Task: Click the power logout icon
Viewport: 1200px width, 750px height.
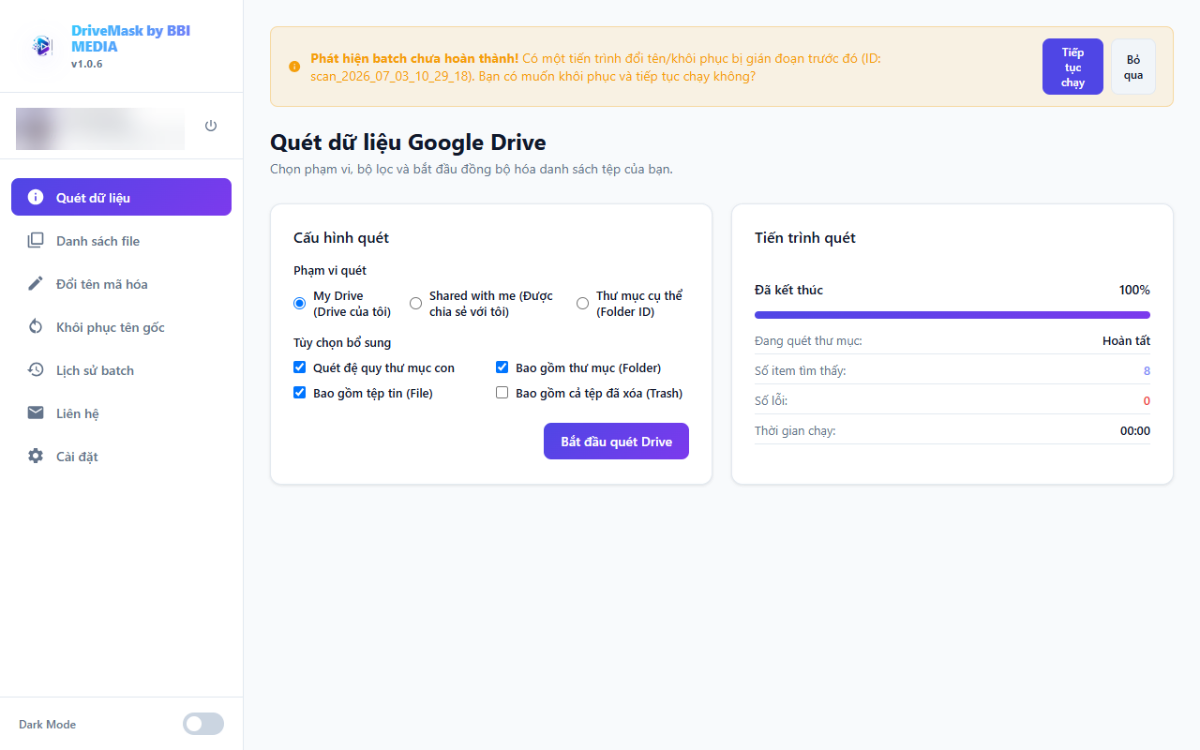Action: coord(211,126)
